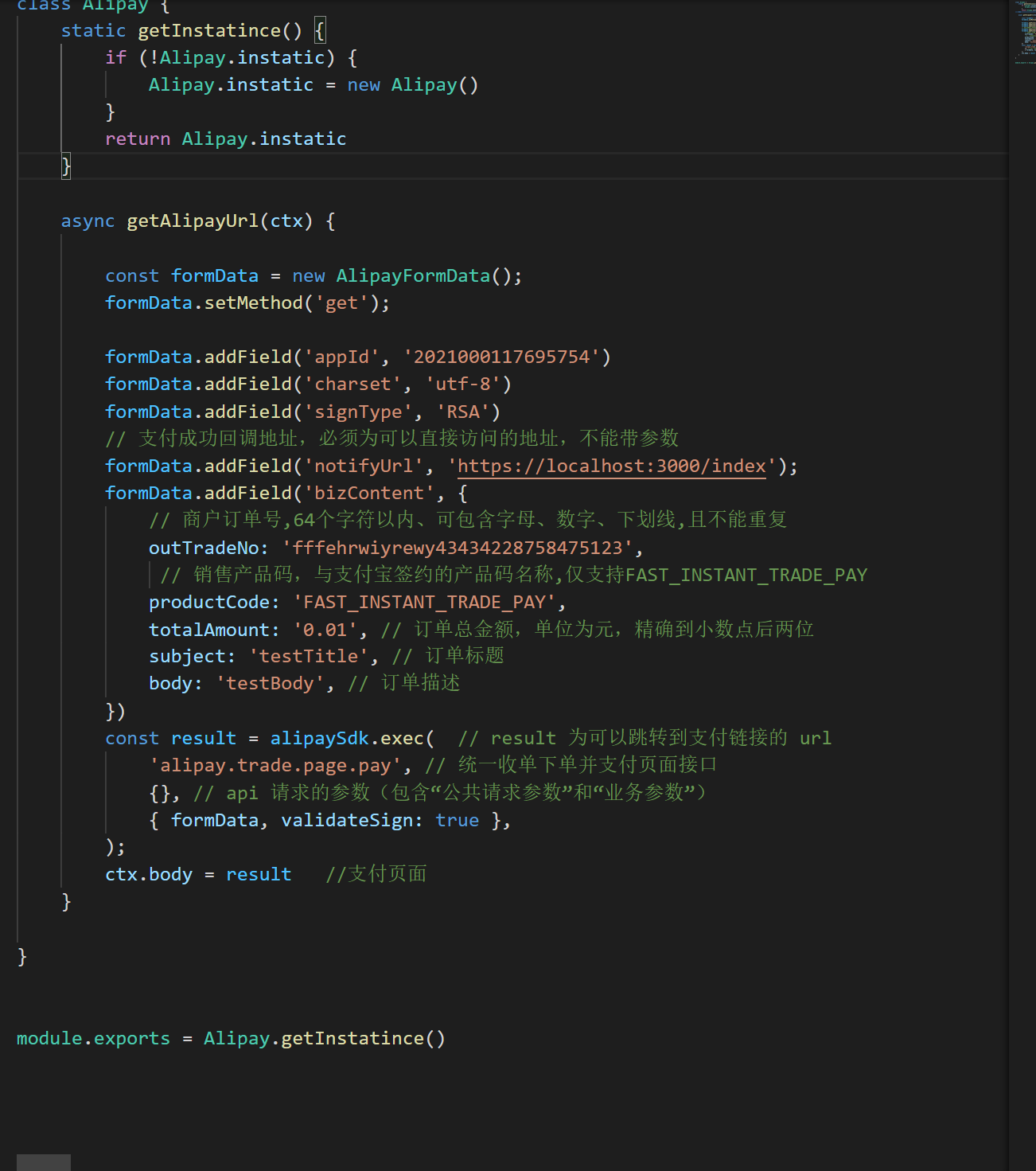Click the 'productCode' property key
The image size is (1036, 1171).
coord(209,602)
